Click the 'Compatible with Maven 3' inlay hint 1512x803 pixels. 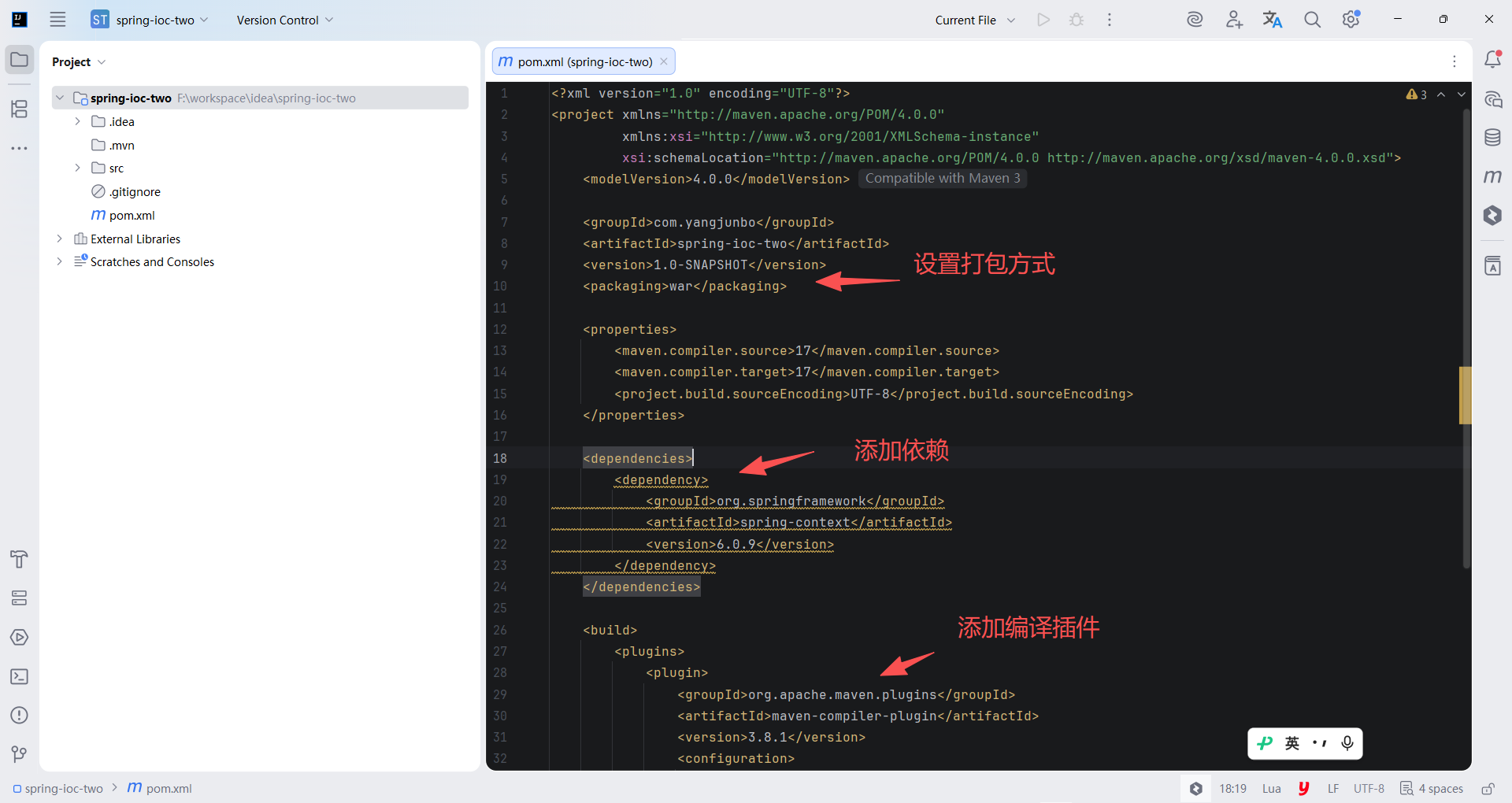click(x=943, y=179)
